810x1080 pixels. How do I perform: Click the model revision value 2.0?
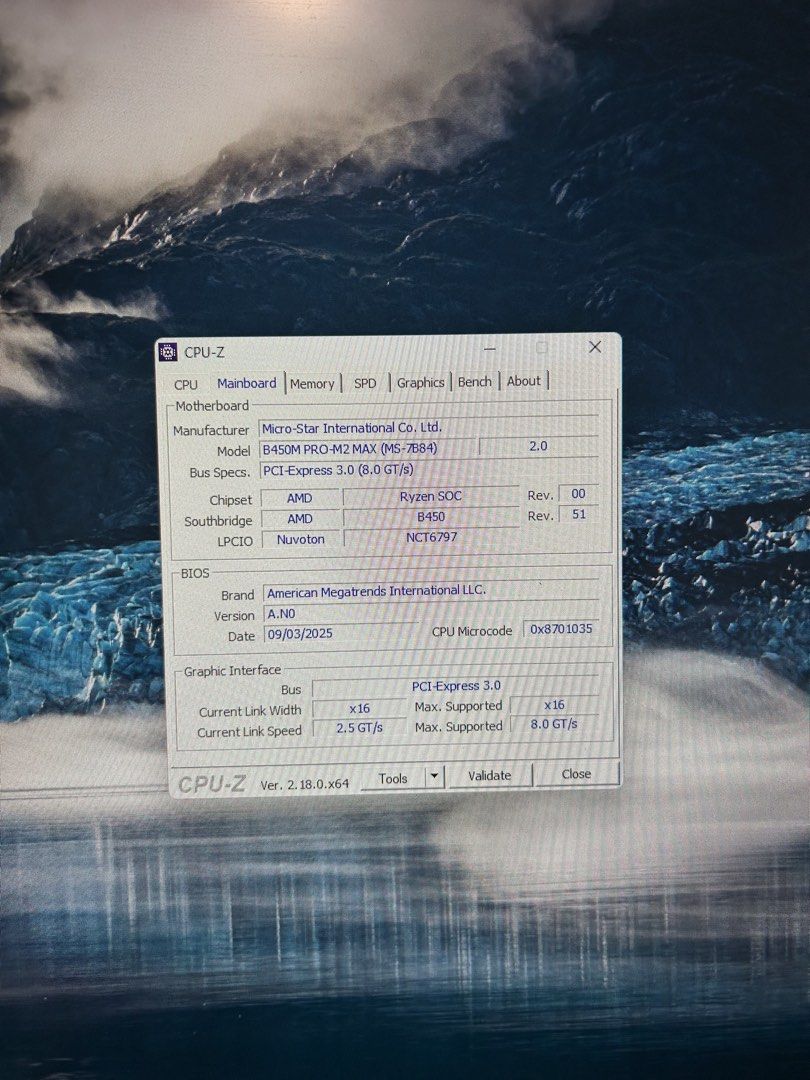pyautogui.click(x=538, y=446)
